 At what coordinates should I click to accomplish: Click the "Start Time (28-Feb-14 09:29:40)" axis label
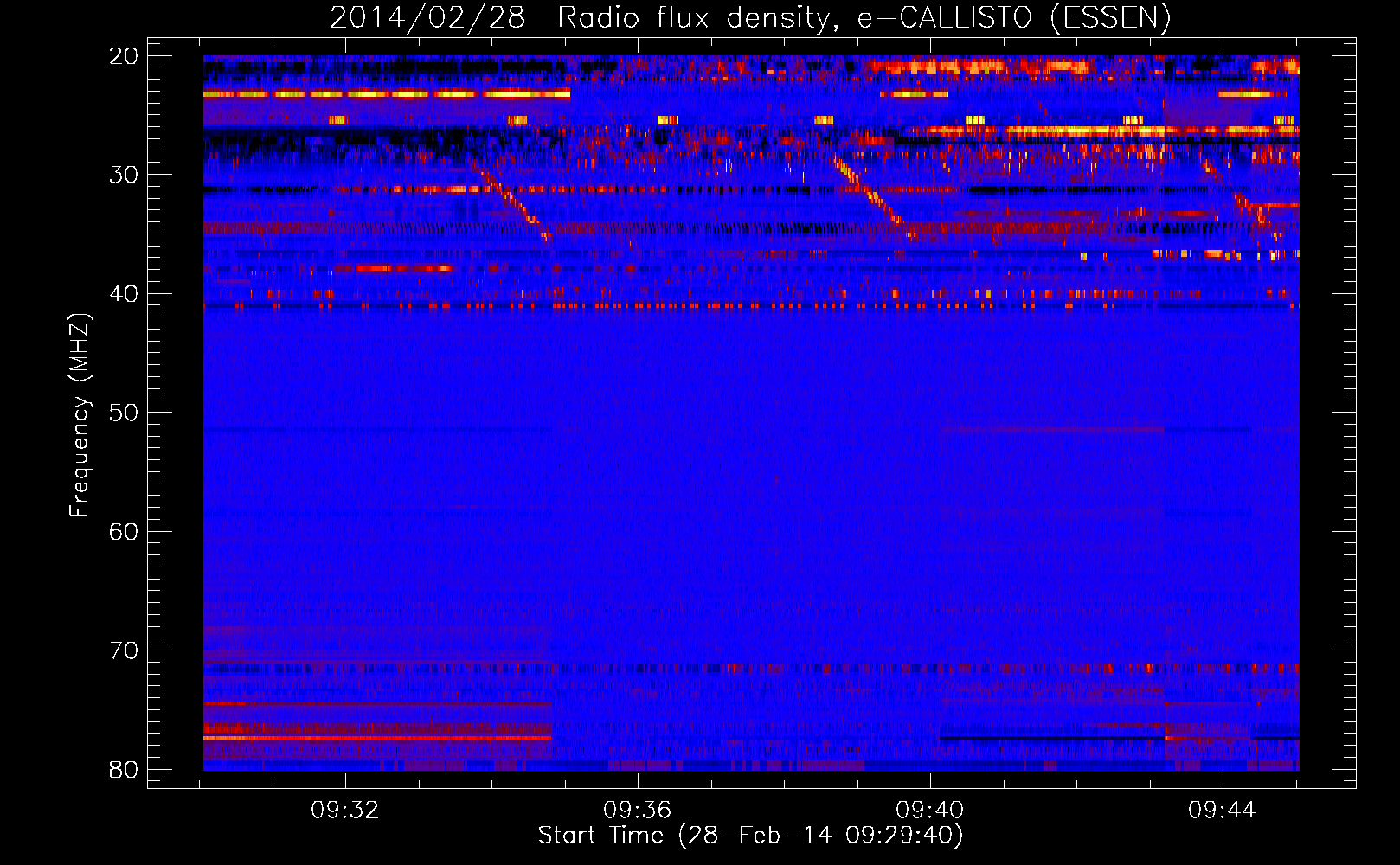click(750, 836)
